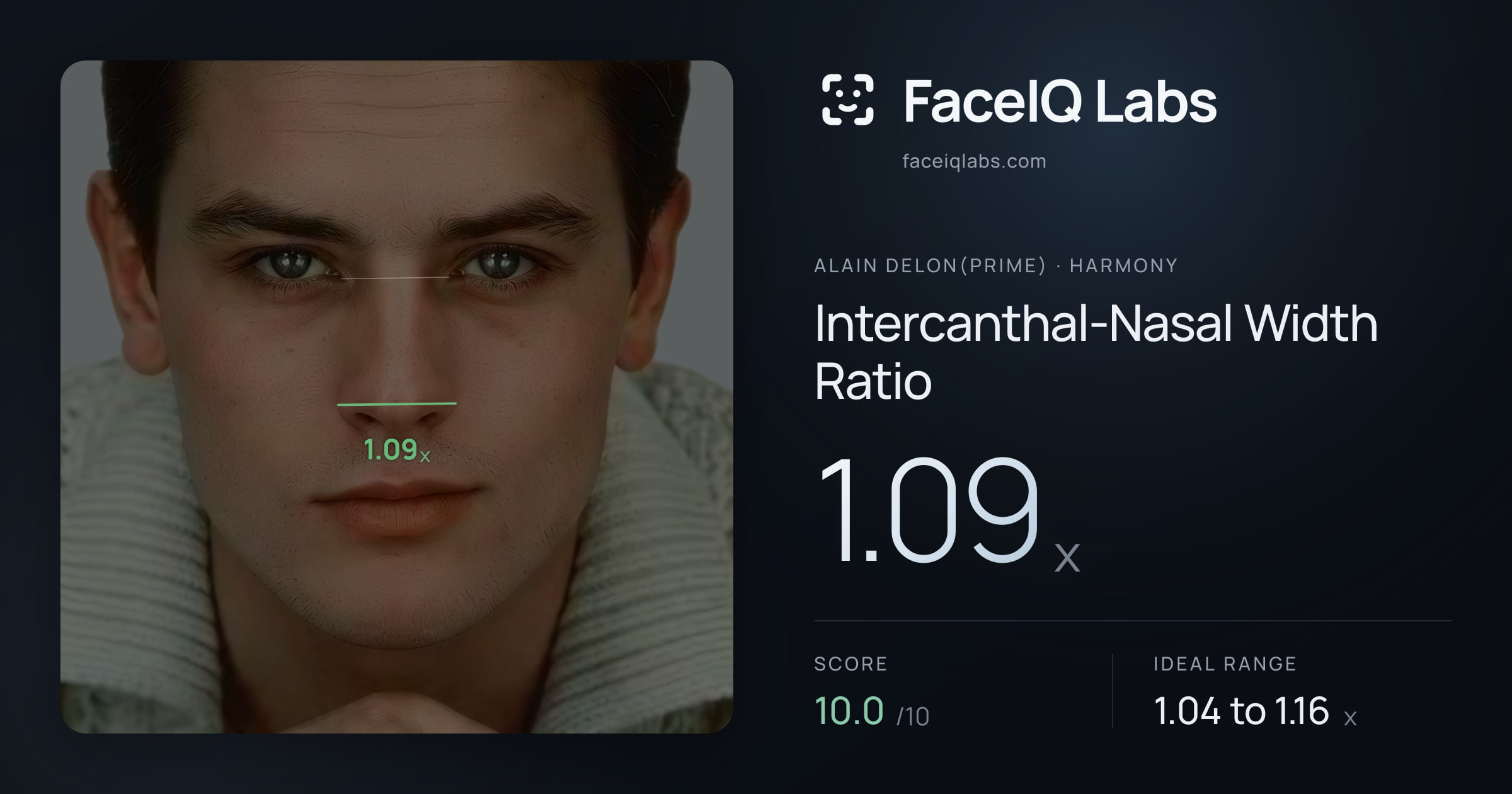Click the SCORE label
Image resolution: width=1512 pixels, height=794 pixels.
coord(850,664)
